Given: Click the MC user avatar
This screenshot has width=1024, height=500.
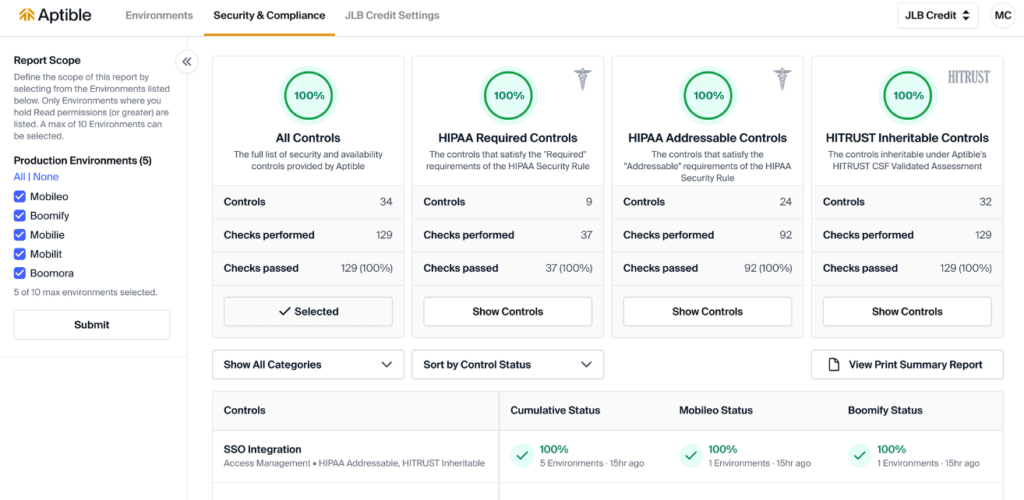Looking at the screenshot, I should (x=1003, y=16).
